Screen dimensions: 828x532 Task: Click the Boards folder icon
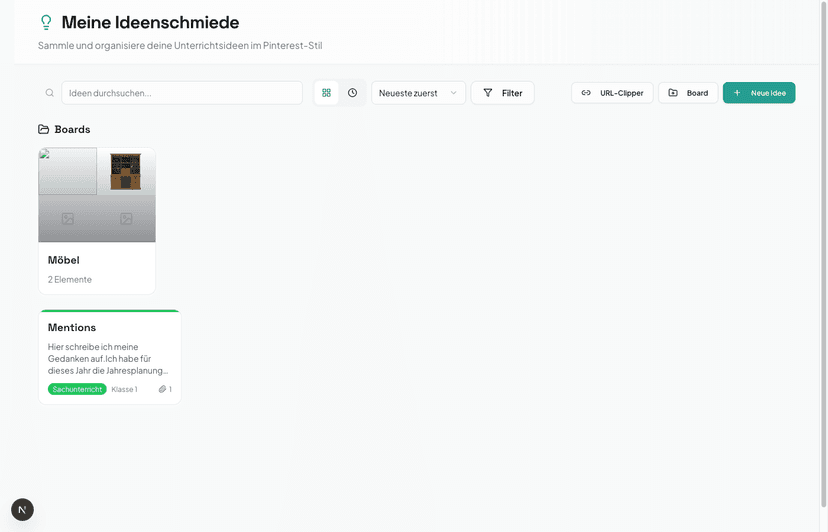43,129
